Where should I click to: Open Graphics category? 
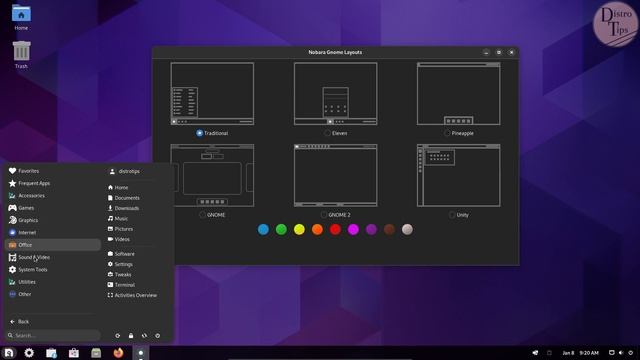tap(53, 220)
